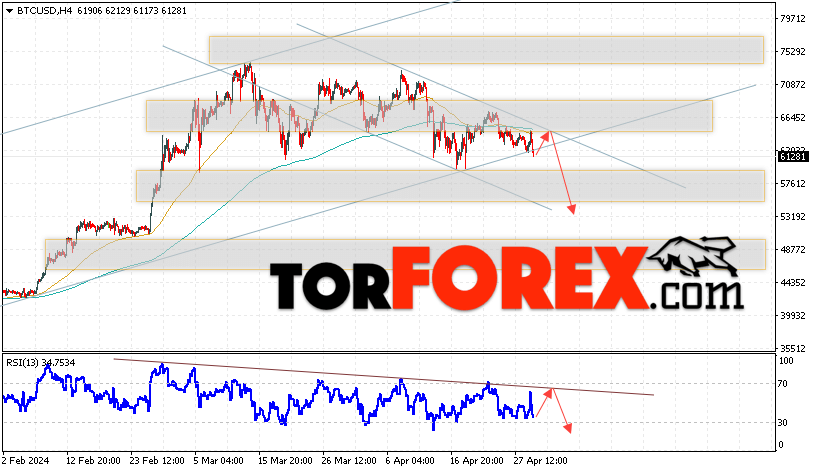Click the 48772 price axis label
Image resolution: width=816 pixels, height=472 pixels.
point(793,250)
